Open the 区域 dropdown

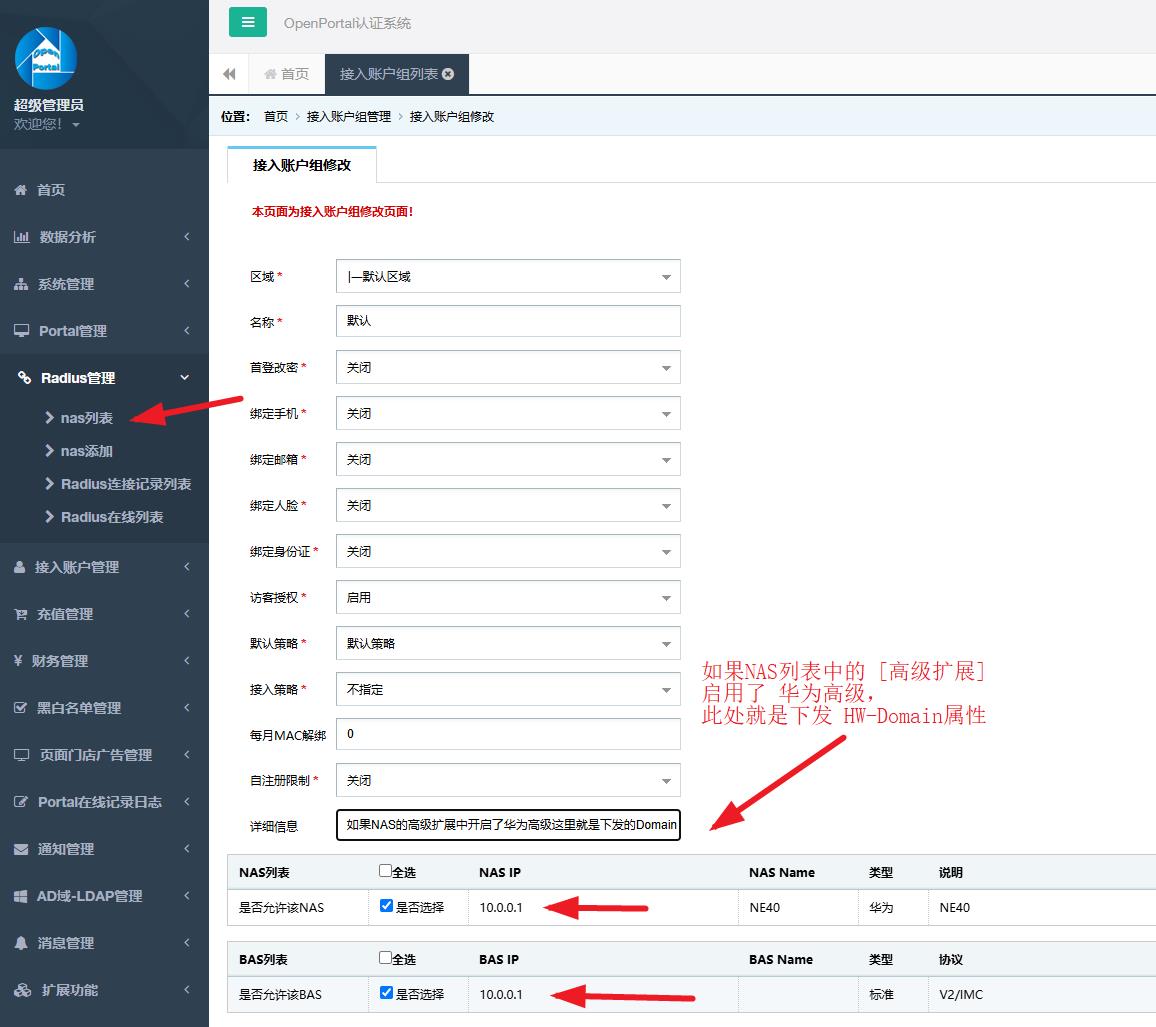(x=508, y=276)
